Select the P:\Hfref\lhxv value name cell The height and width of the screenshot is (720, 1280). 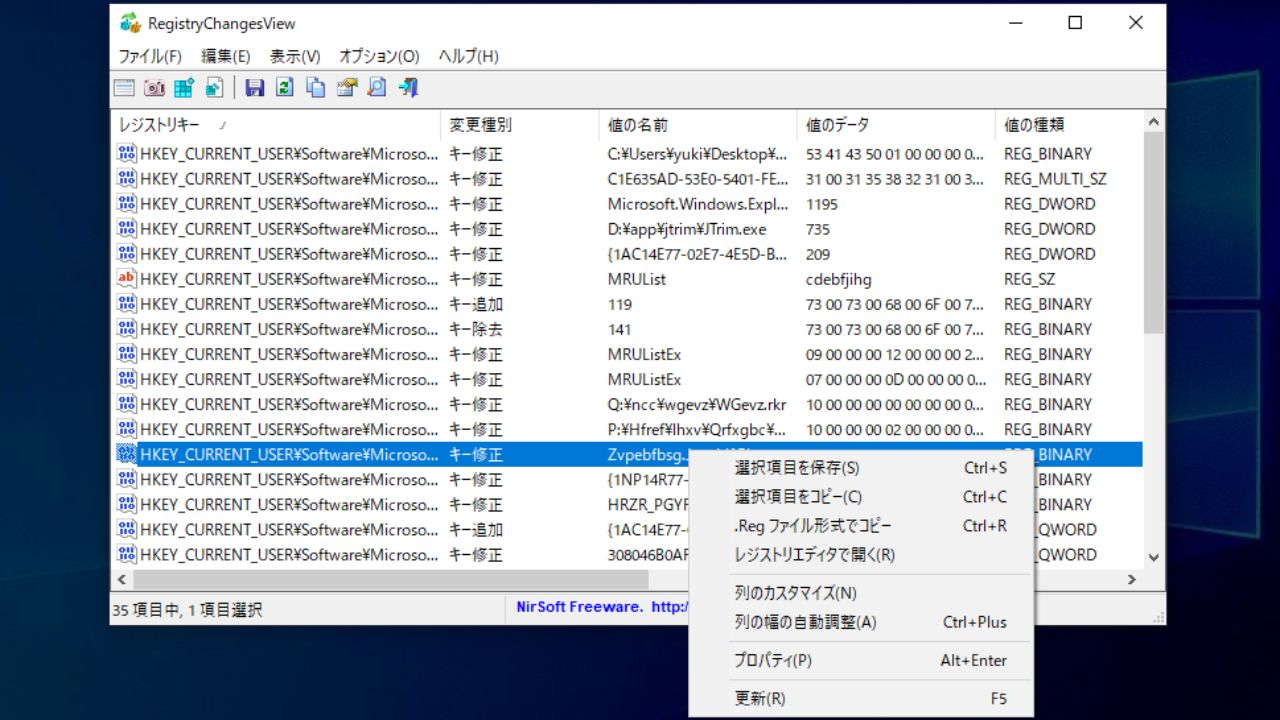pyautogui.click(x=697, y=429)
